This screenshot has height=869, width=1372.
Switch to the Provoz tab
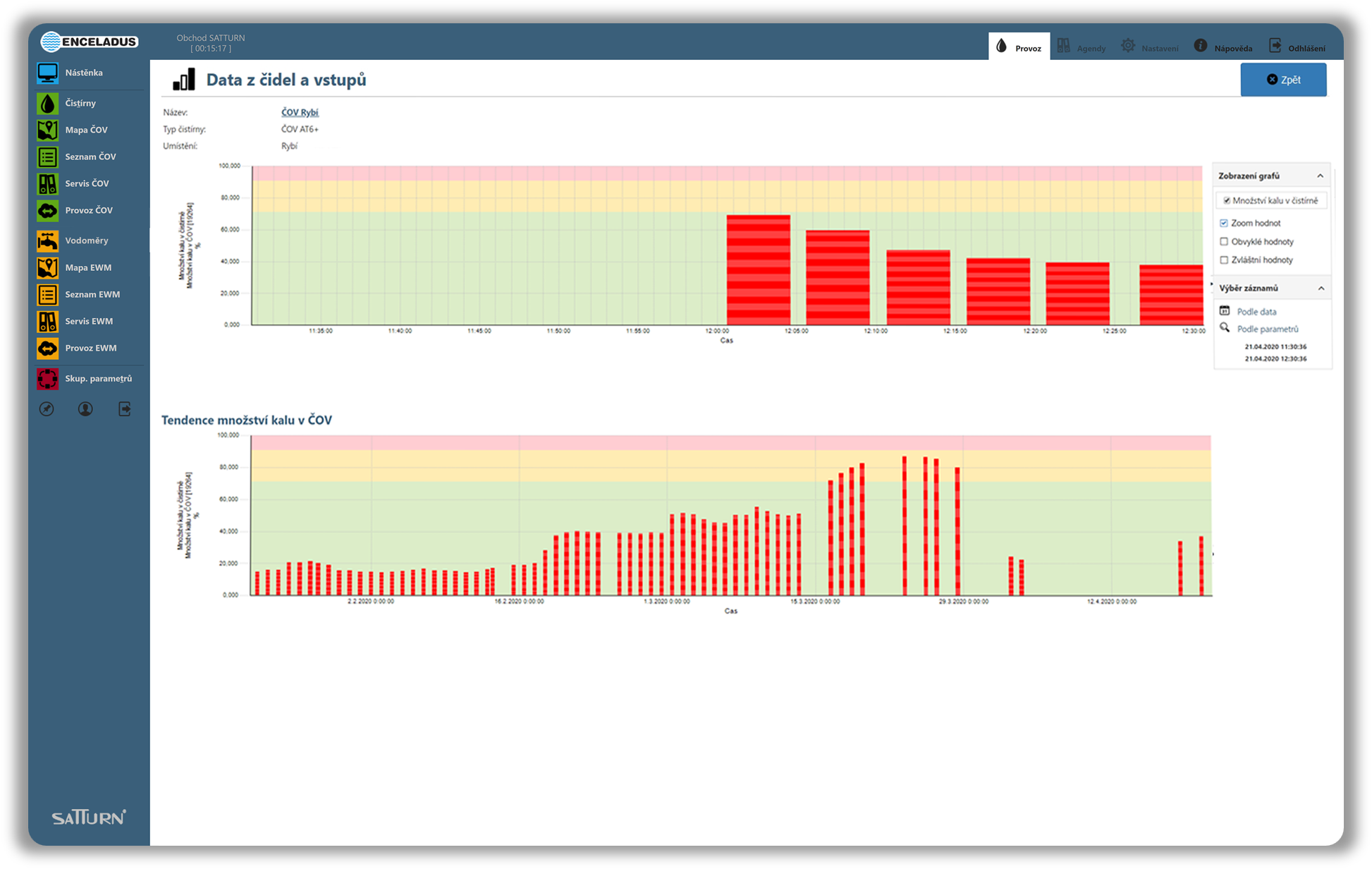click(x=1019, y=47)
